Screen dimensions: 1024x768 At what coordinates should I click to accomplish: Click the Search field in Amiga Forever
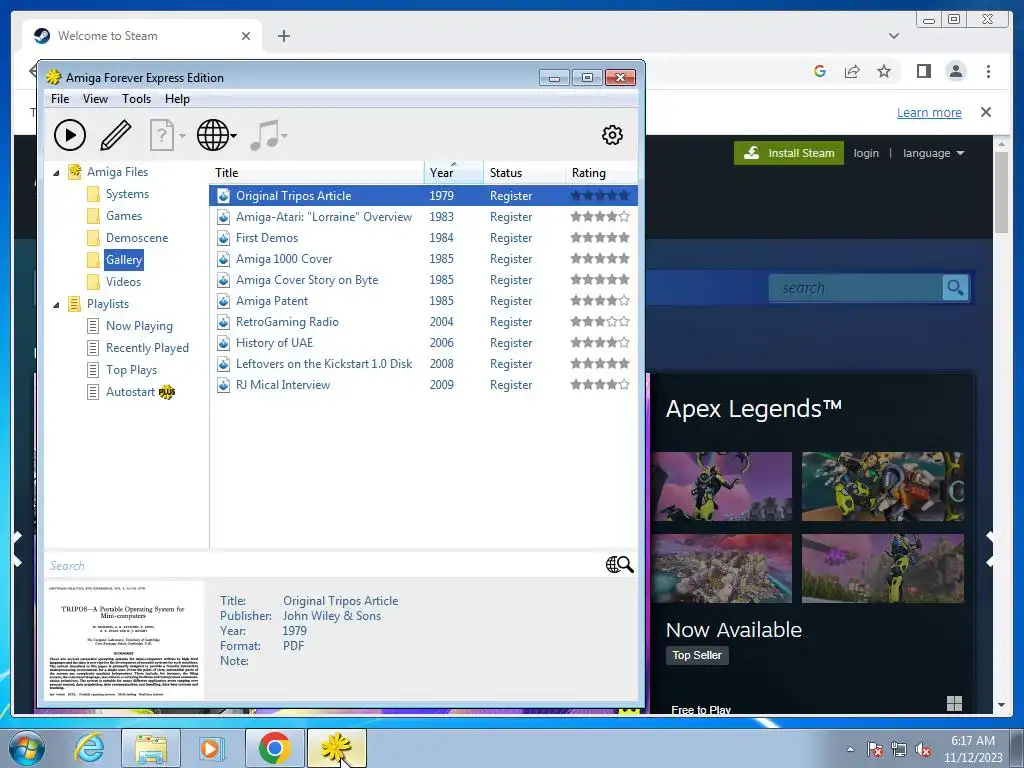(323, 566)
